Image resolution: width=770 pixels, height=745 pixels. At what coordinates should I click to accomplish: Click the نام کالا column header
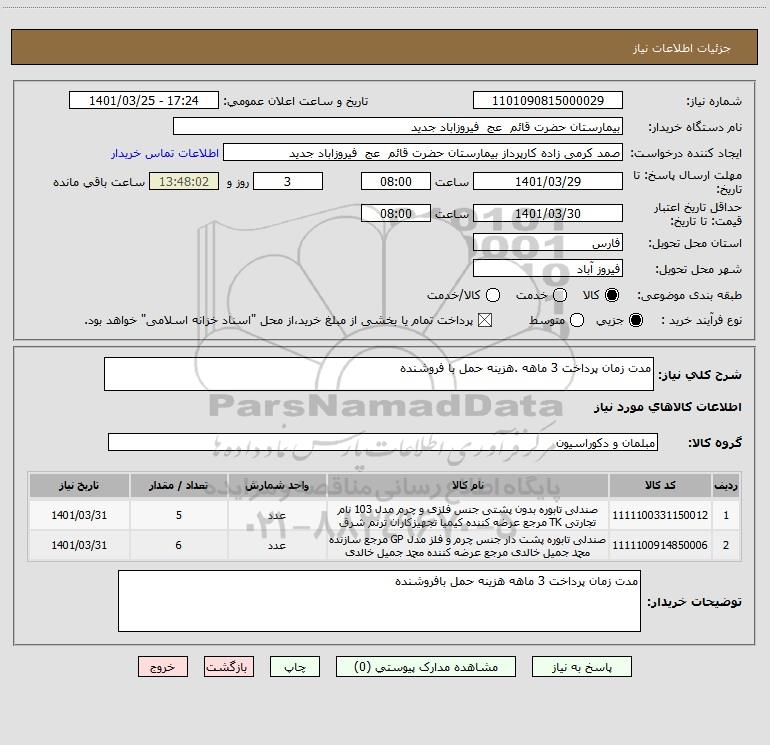point(468,486)
